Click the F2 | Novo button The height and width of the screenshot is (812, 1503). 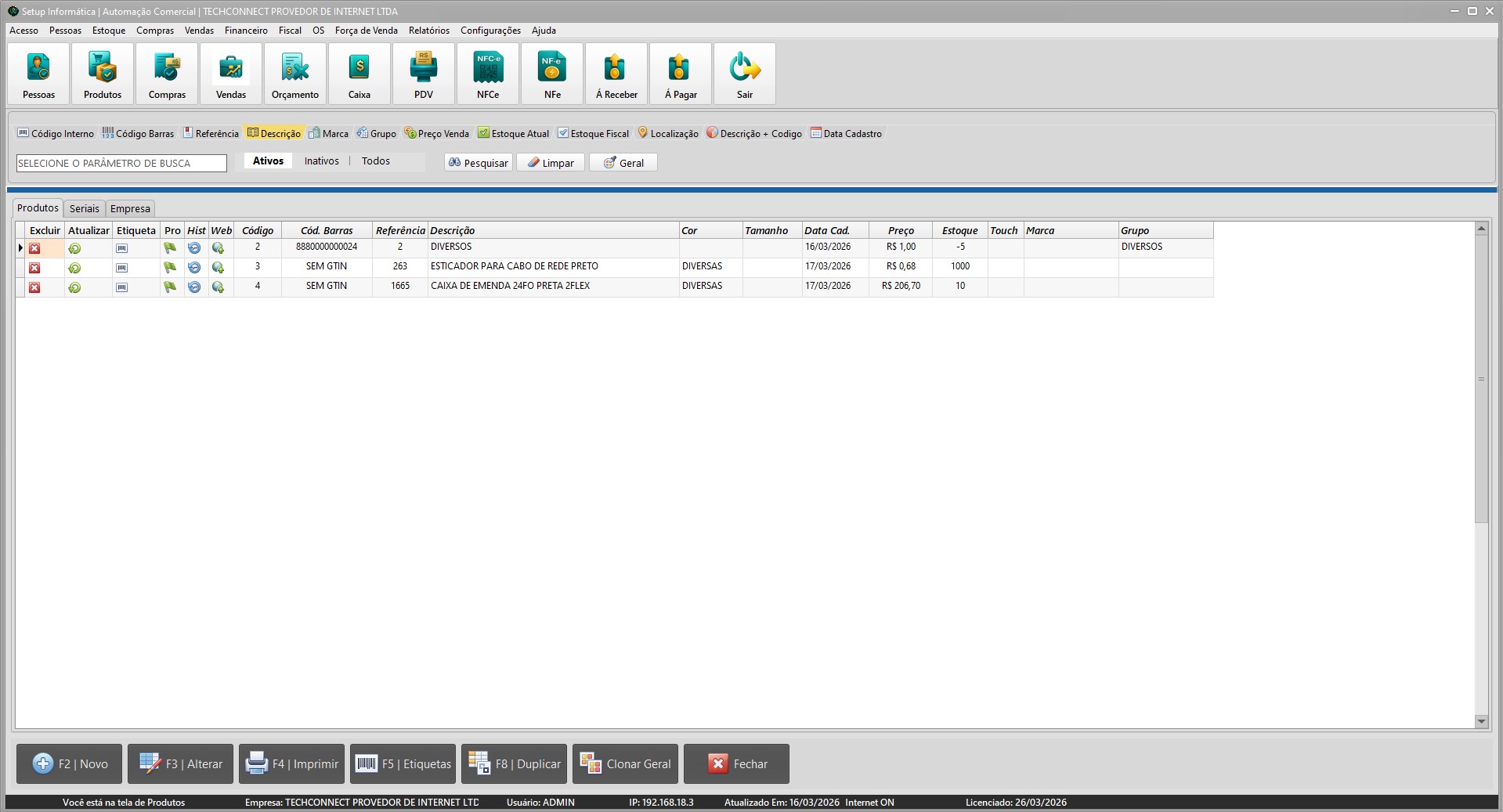pos(70,763)
